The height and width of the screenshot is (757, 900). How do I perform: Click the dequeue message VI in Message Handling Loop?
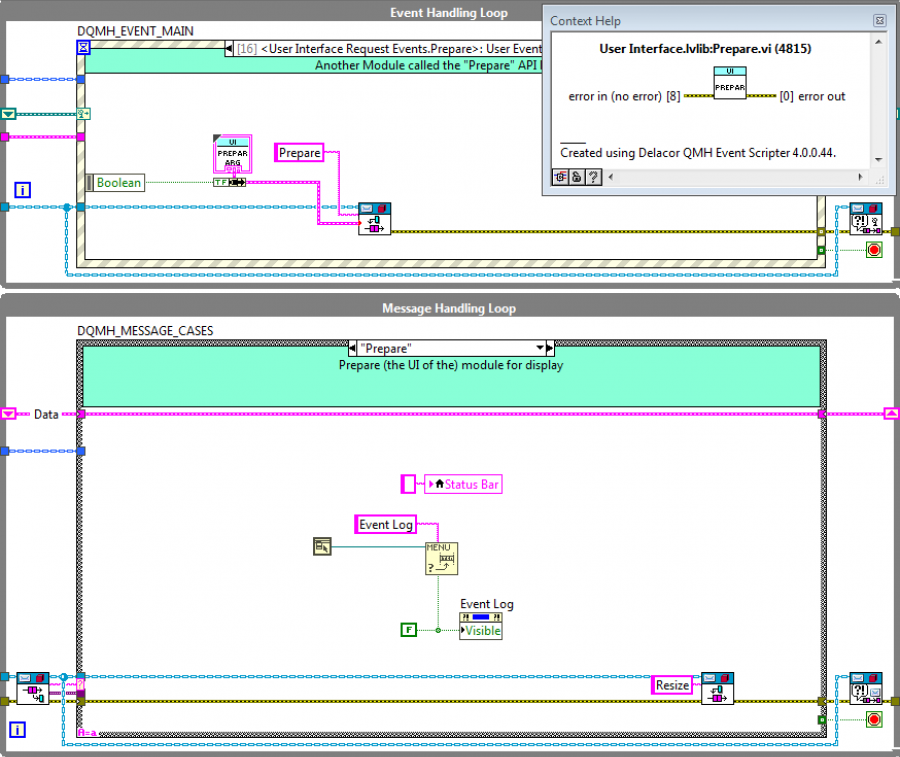pos(33,688)
